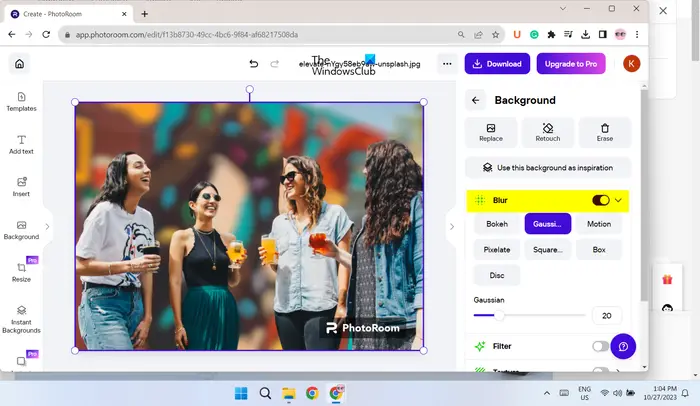Choose the Bokeh blur type
Screen dimensions: 700x406
pyautogui.click(x=497, y=224)
